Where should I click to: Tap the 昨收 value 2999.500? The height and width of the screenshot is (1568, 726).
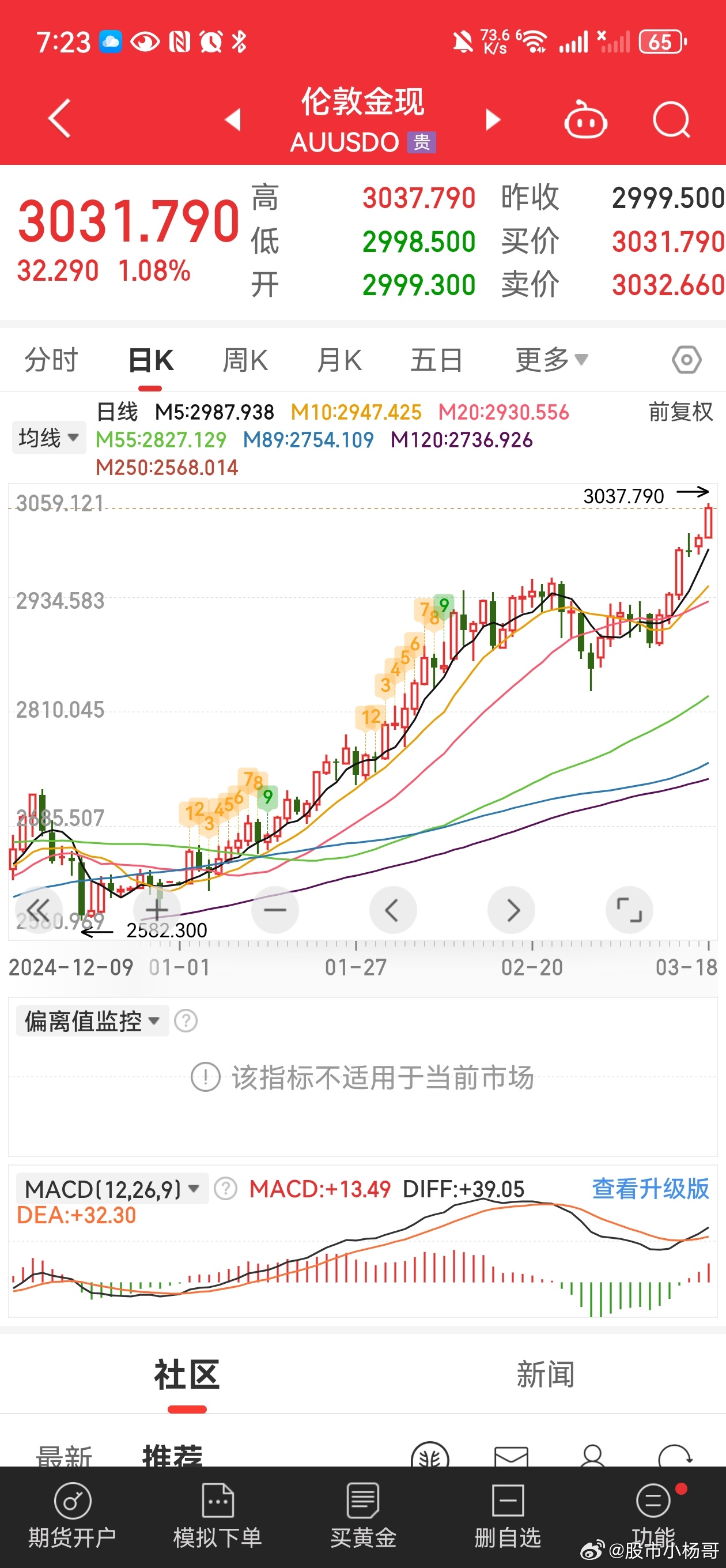[668, 198]
